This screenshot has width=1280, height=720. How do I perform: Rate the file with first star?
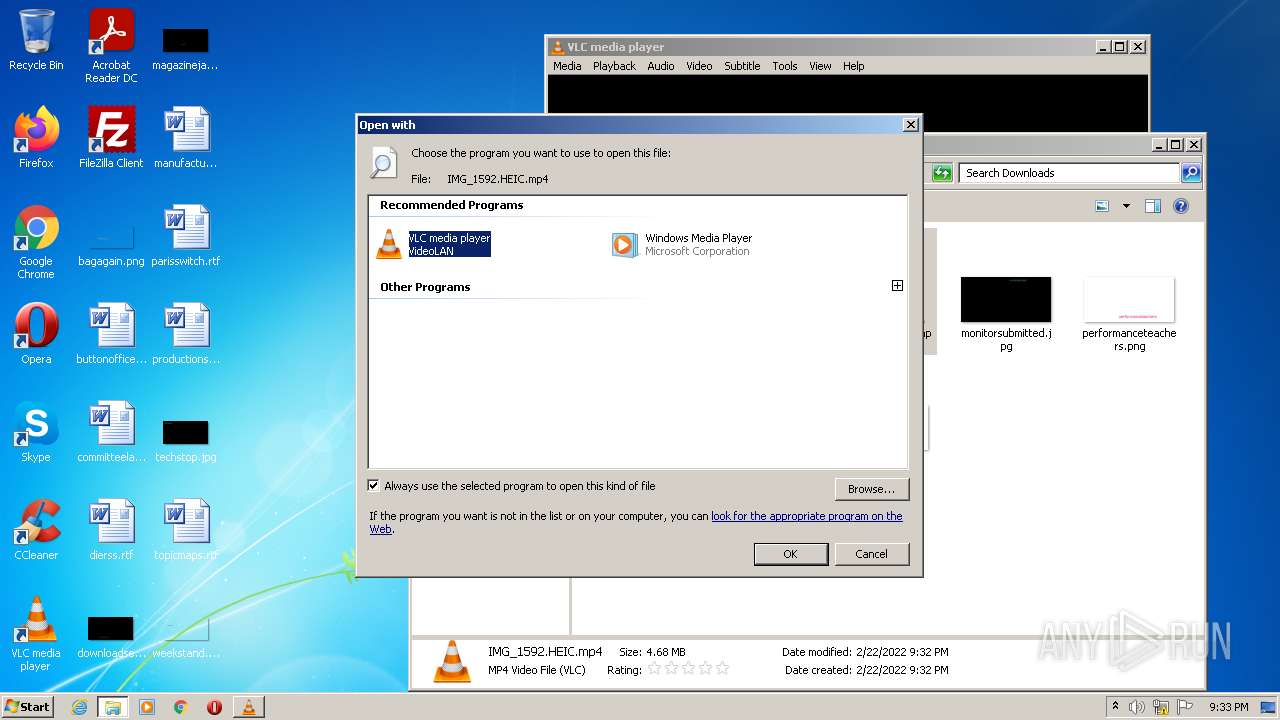click(654, 668)
